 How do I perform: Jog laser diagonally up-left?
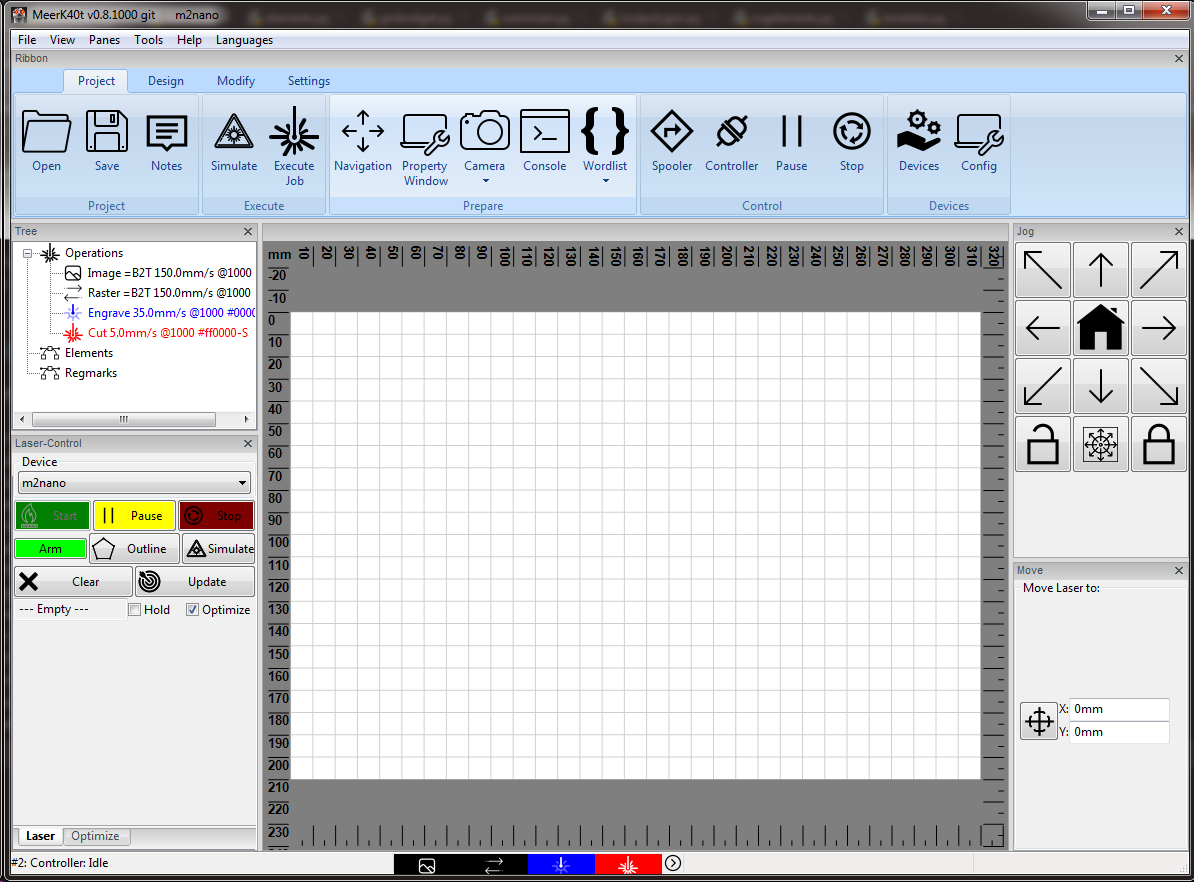[1042, 270]
